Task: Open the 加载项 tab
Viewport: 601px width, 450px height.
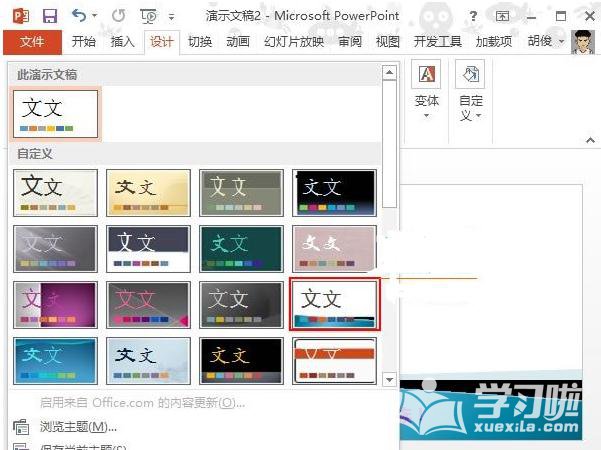Action: pos(494,41)
